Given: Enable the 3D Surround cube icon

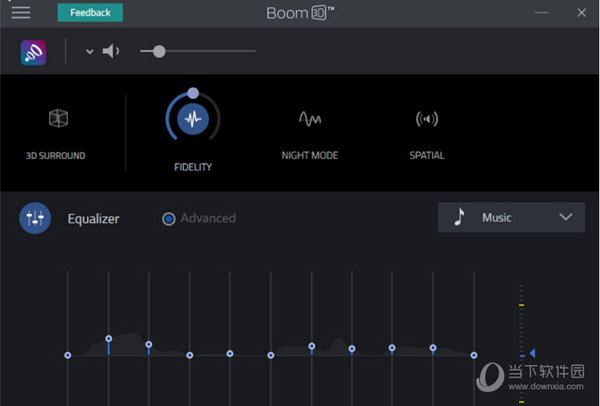Looking at the screenshot, I should pyautogui.click(x=59, y=118).
